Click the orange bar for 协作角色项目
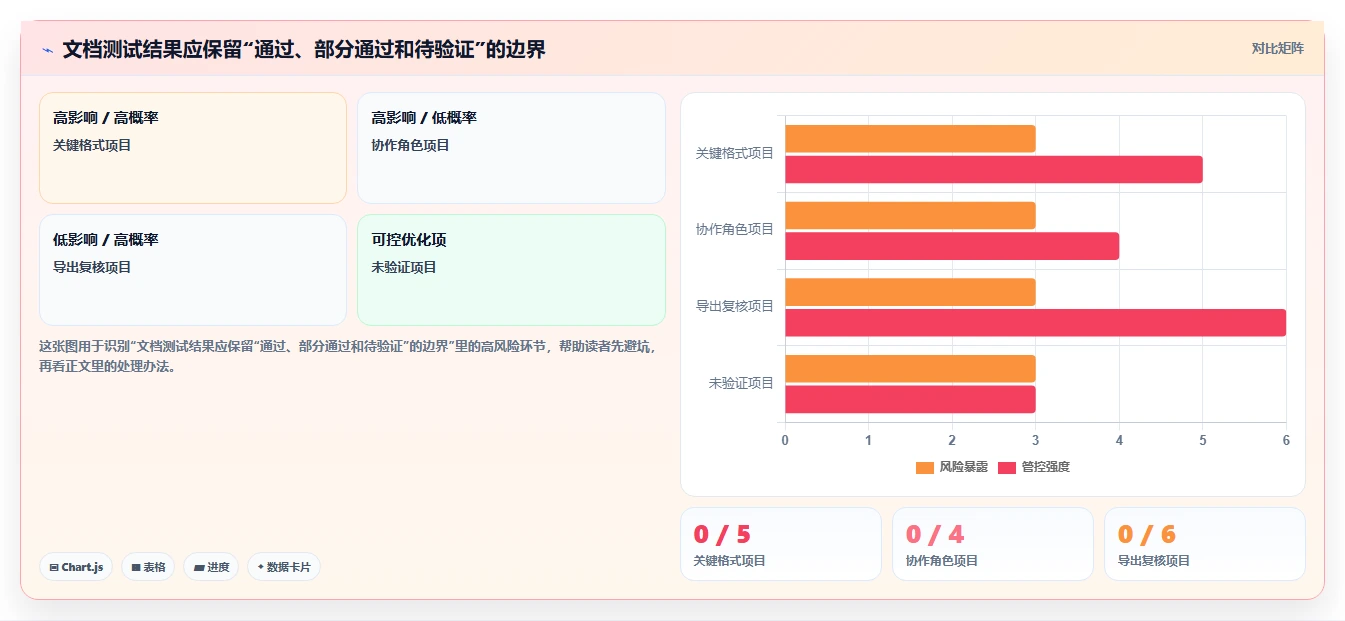 tap(910, 215)
